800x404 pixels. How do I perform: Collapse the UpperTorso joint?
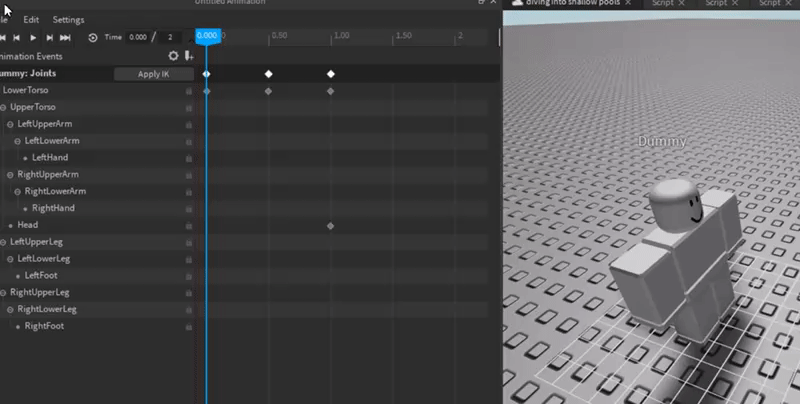click(x=3, y=107)
